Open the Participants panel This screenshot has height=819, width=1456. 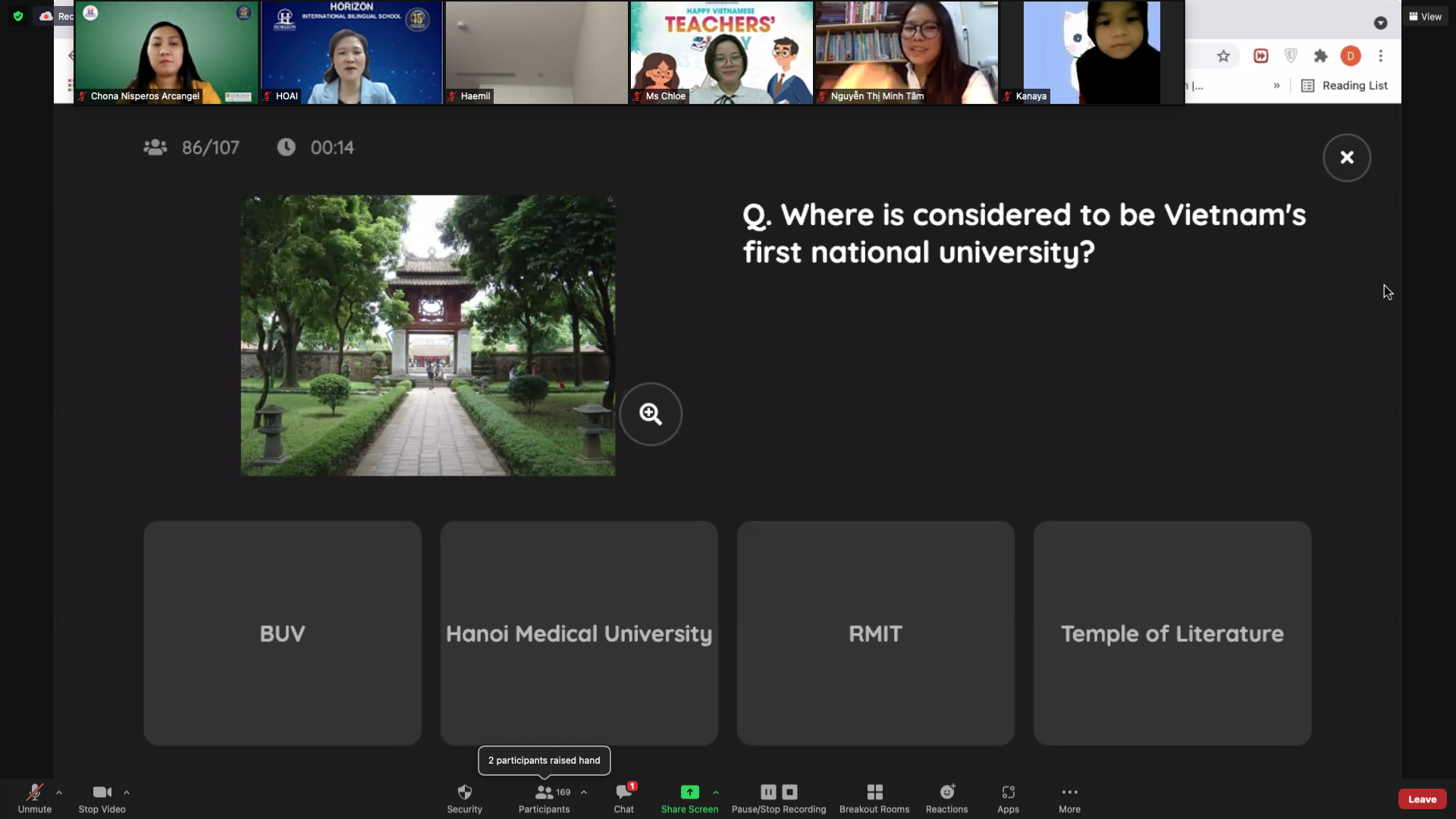pos(544,799)
